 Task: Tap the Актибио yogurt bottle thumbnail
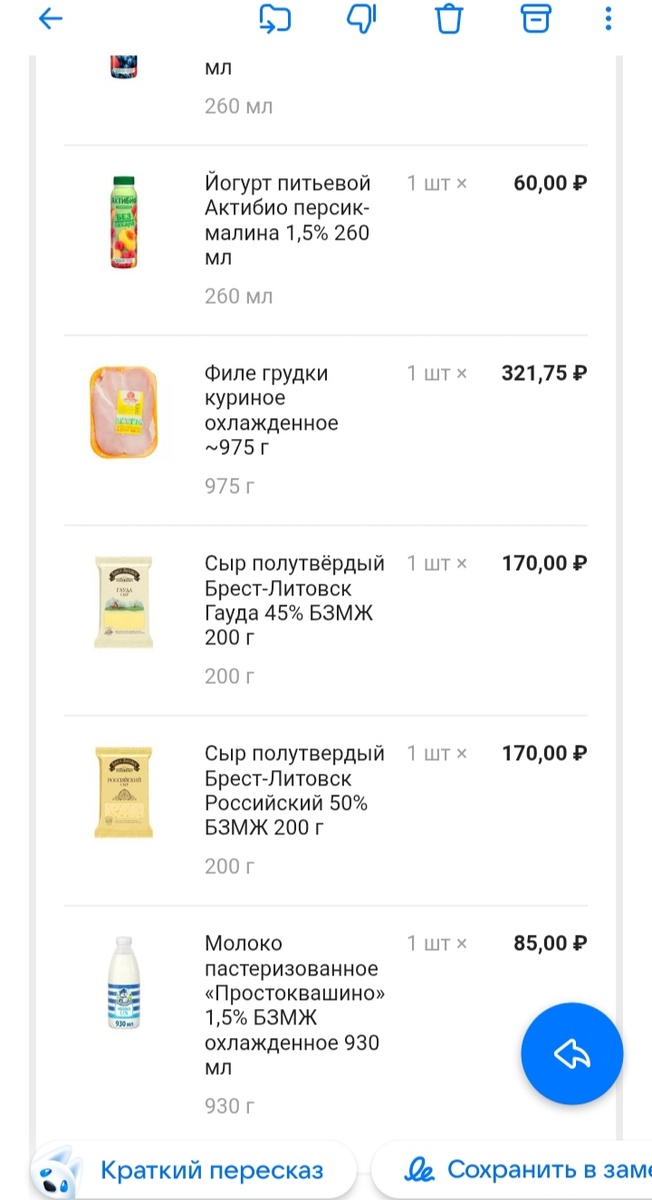coord(123,222)
